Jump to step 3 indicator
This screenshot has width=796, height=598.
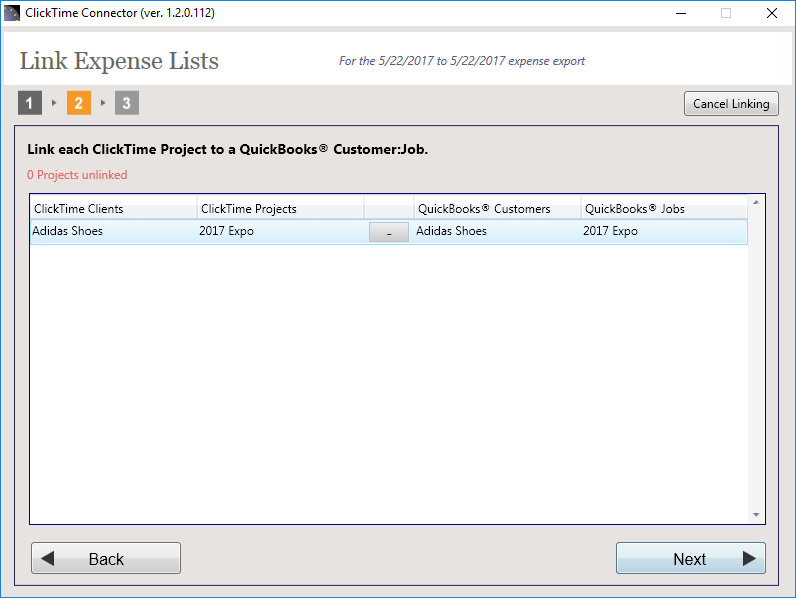point(126,103)
